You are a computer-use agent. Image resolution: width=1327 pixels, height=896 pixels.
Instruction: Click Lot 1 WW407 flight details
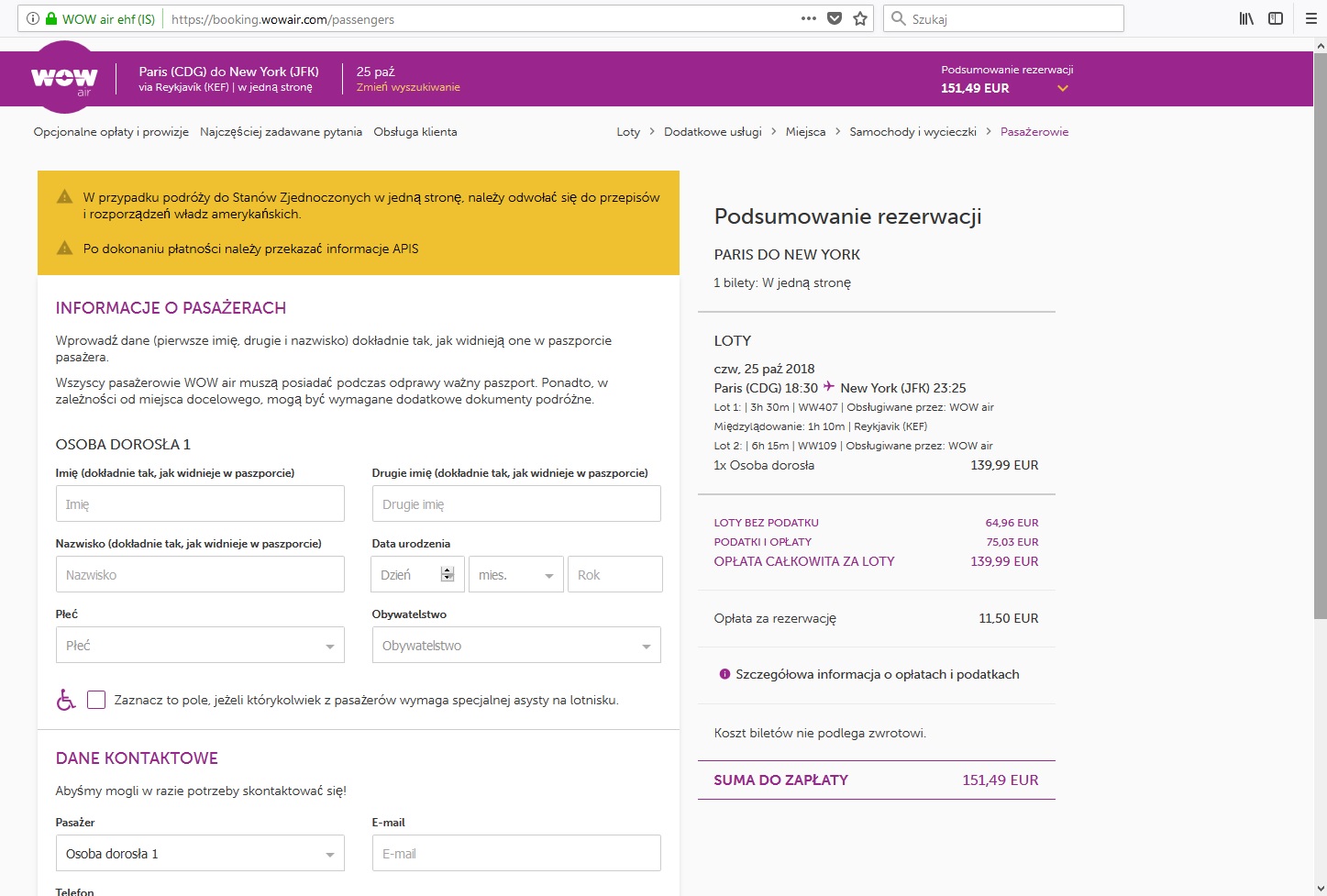[x=854, y=407]
